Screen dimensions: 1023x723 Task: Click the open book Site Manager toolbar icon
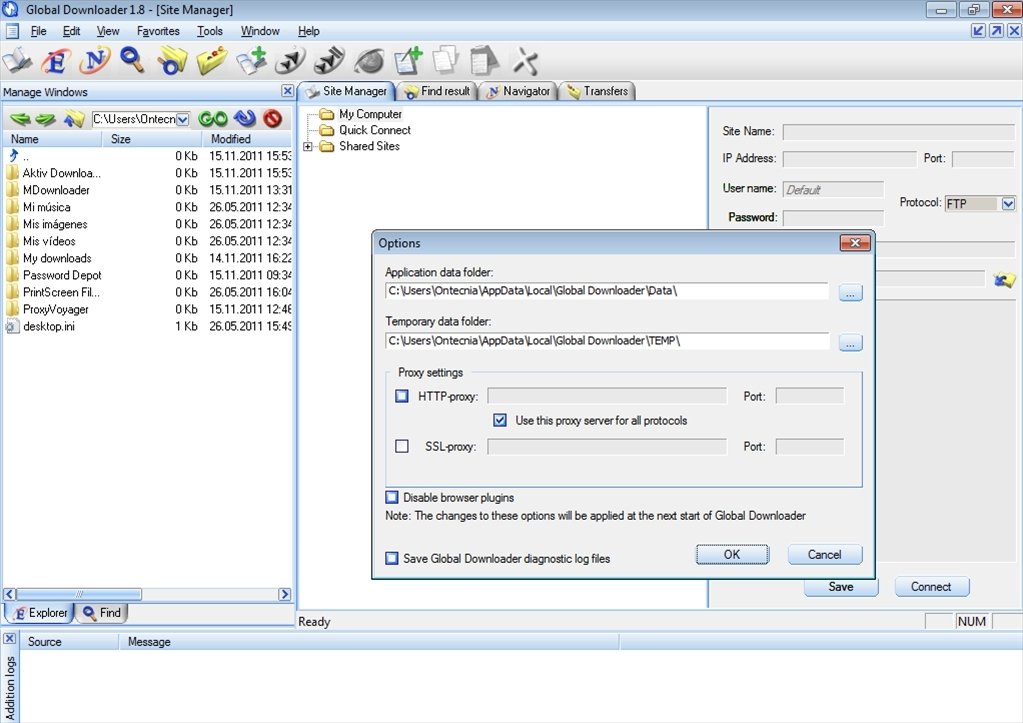pyautogui.click(x=17, y=61)
